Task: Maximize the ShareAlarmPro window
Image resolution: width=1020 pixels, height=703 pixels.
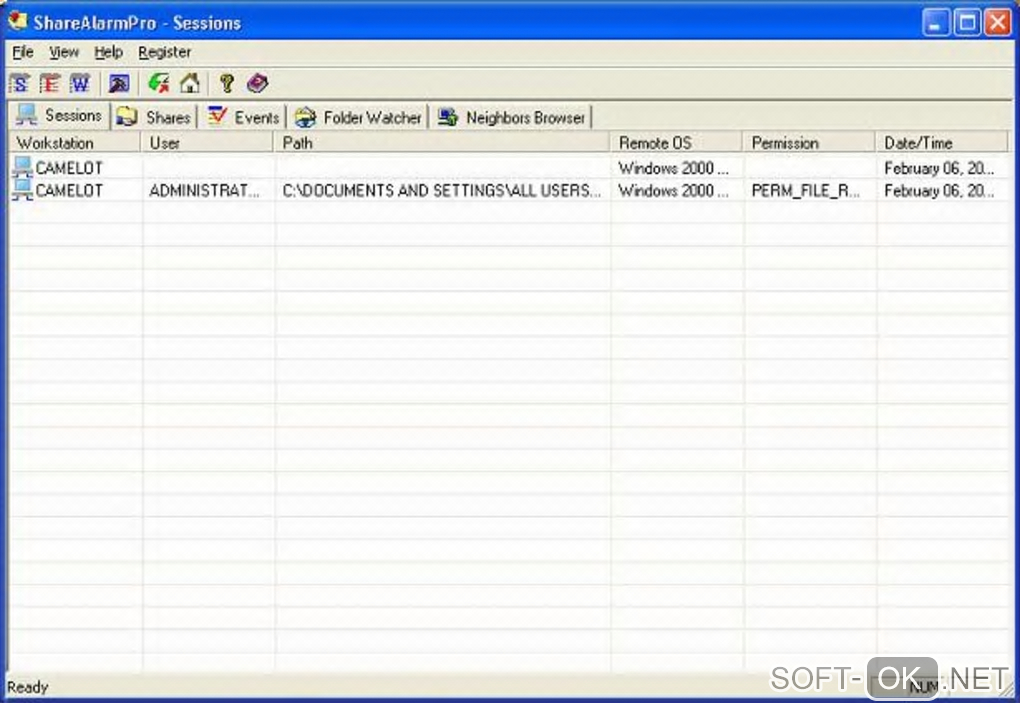Action: click(x=967, y=23)
